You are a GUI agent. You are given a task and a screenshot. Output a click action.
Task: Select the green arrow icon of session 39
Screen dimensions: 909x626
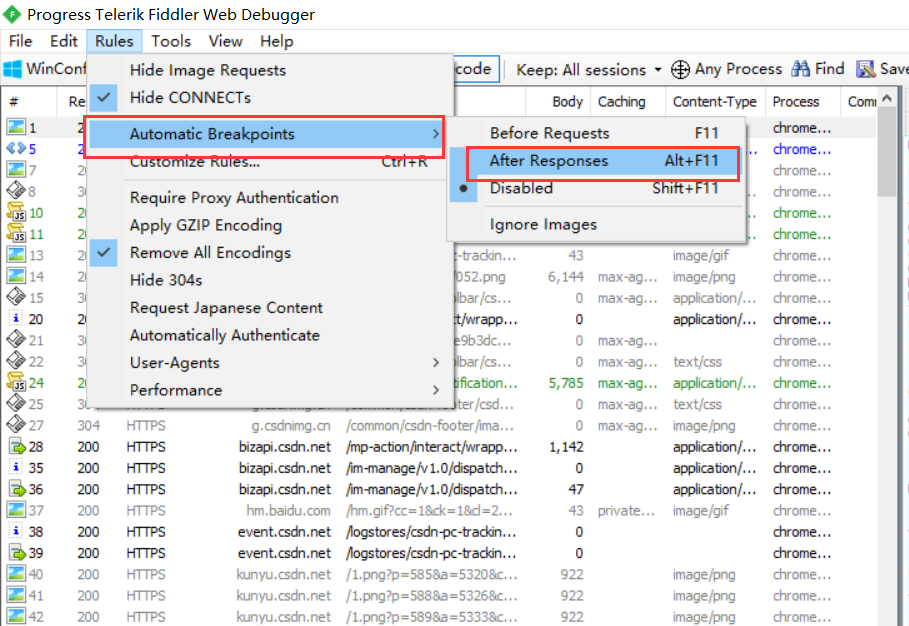pos(17,553)
